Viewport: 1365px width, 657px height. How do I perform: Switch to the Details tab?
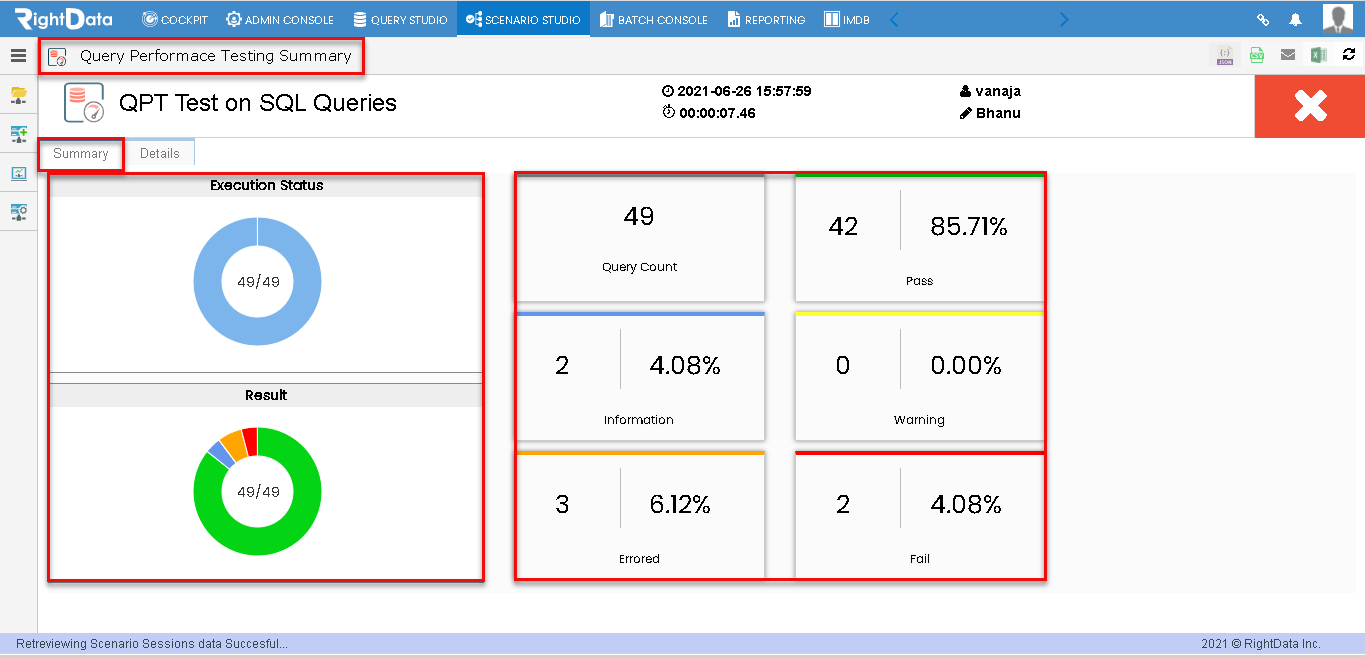tap(160, 153)
